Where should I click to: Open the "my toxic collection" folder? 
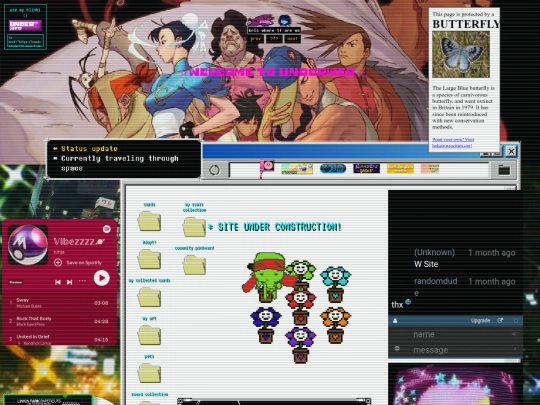coord(194,227)
